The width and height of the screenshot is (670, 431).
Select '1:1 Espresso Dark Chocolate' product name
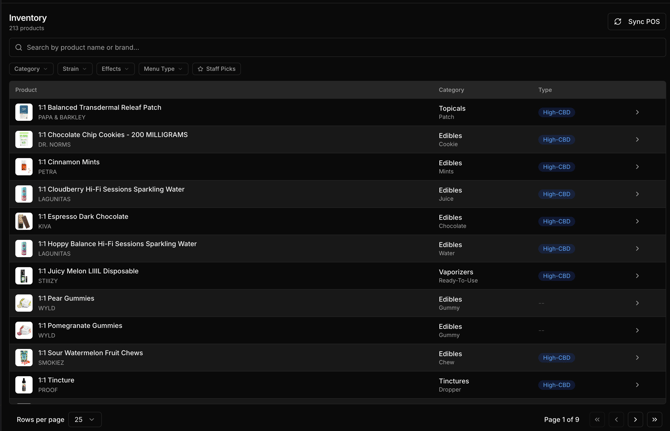(83, 217)
